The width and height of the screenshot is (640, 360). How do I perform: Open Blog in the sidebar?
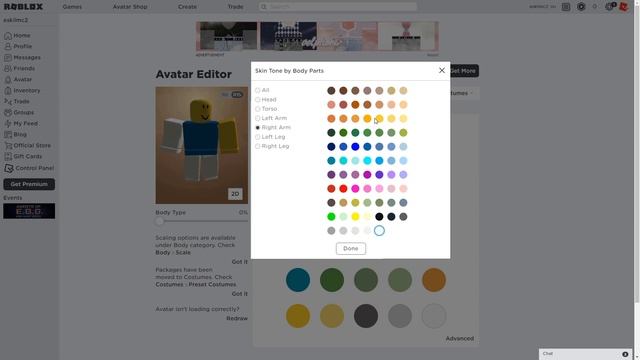pyautogui.click(x=16, y=134)
